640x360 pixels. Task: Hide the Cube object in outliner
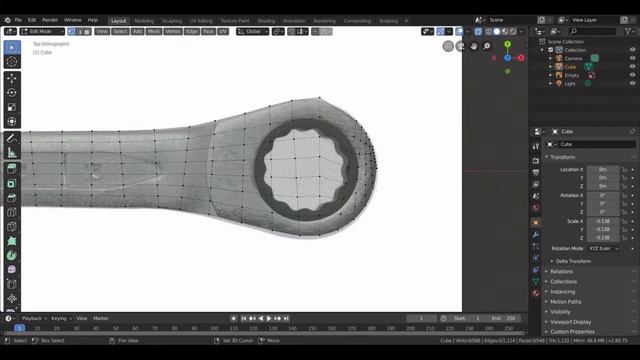click(x=632, y=67)
